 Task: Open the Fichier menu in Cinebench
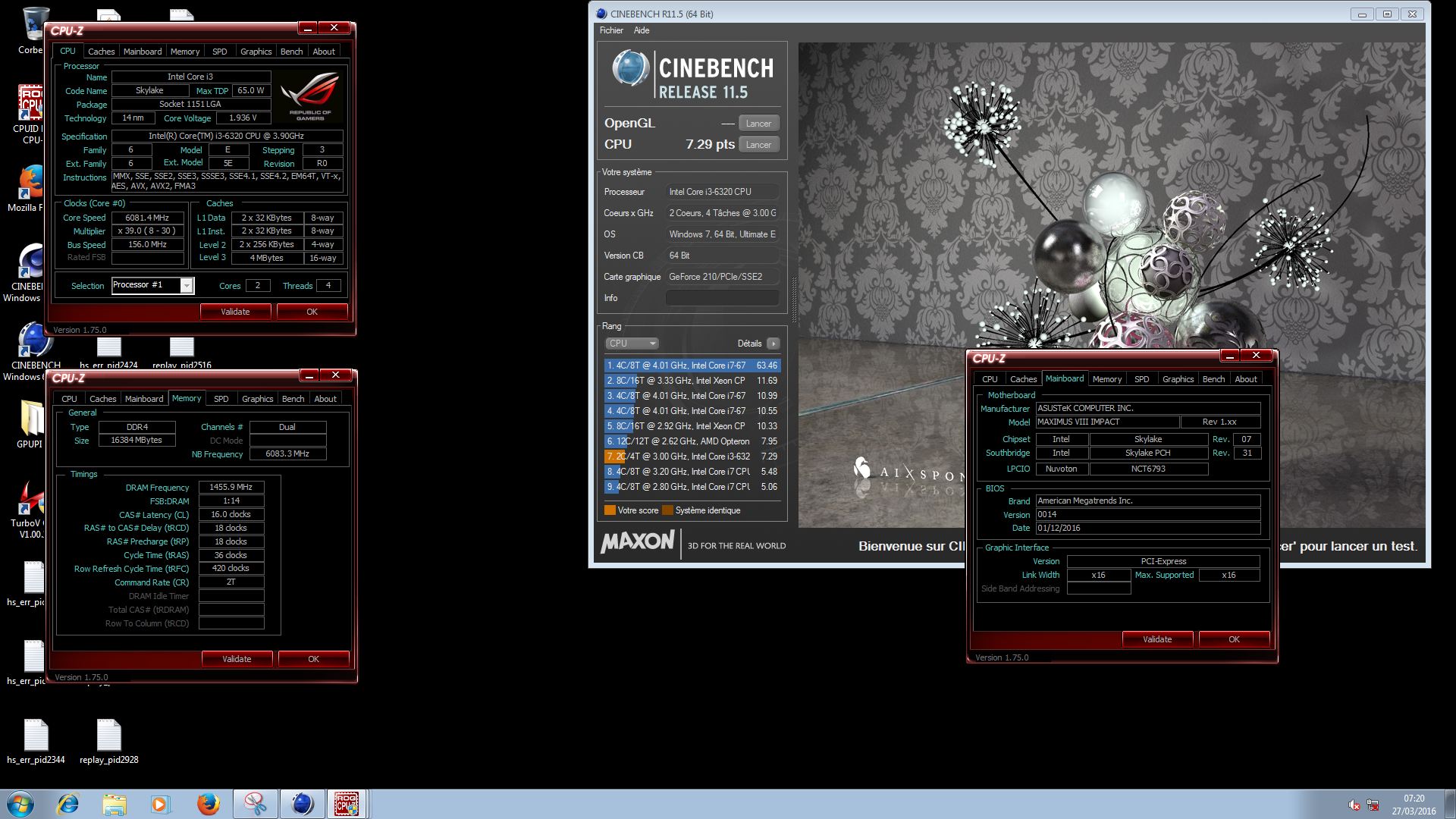coord(611,30)
